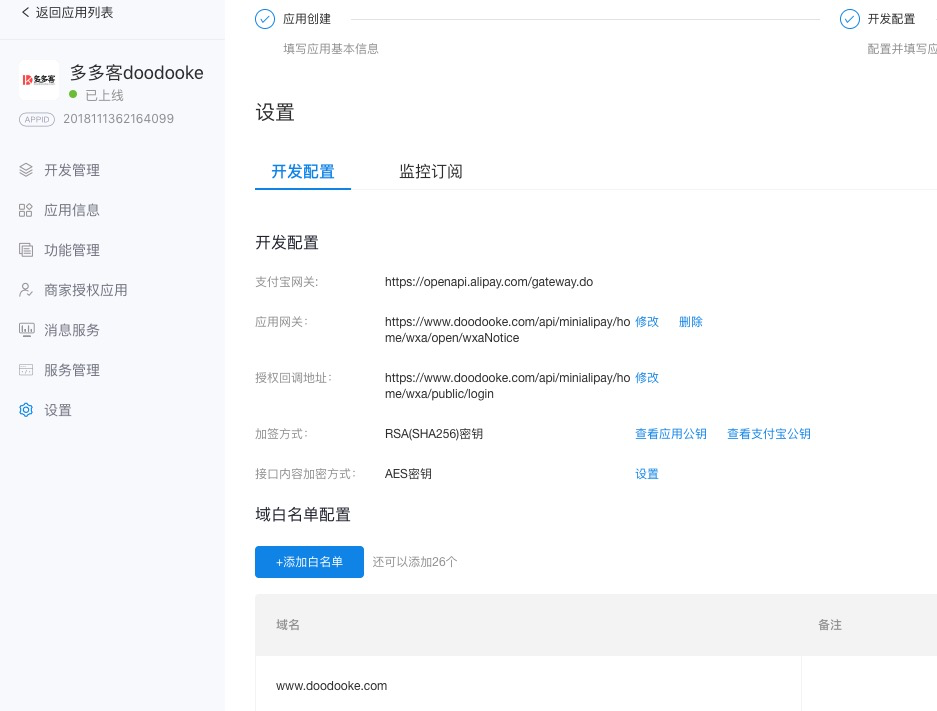Viewport: 937px width, 711px height.
Task: Click the 多多客 app logo thumbnail
Action: 39,79
